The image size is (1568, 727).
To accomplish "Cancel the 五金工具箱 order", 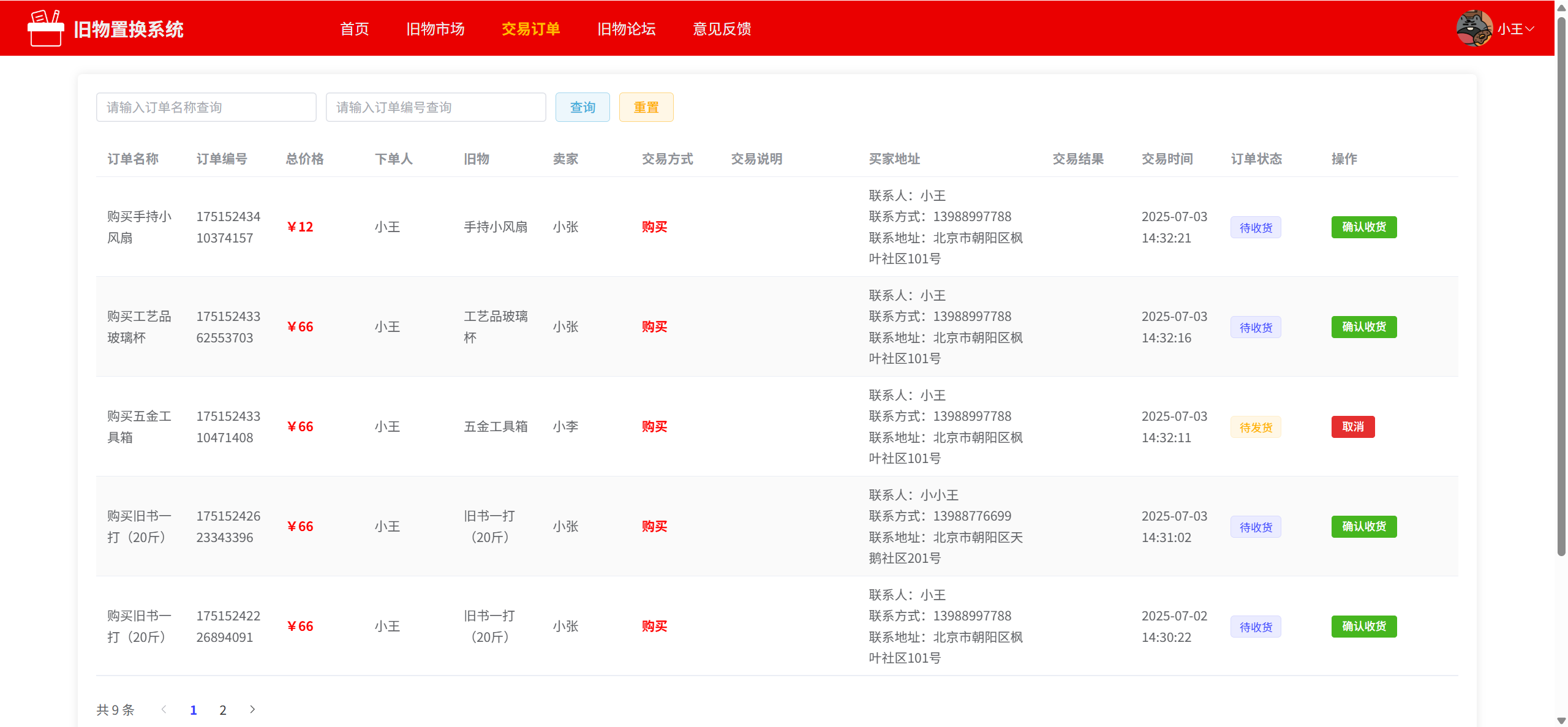I will point(1352,427).
